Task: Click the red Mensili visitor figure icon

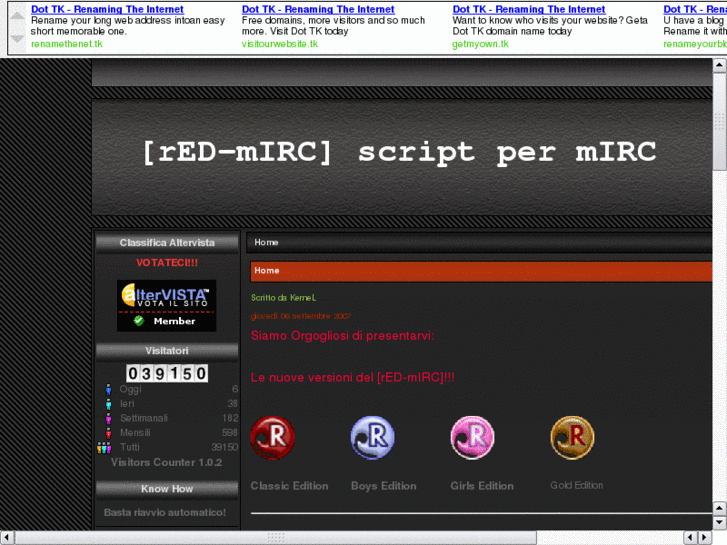Action: (108, 433)
